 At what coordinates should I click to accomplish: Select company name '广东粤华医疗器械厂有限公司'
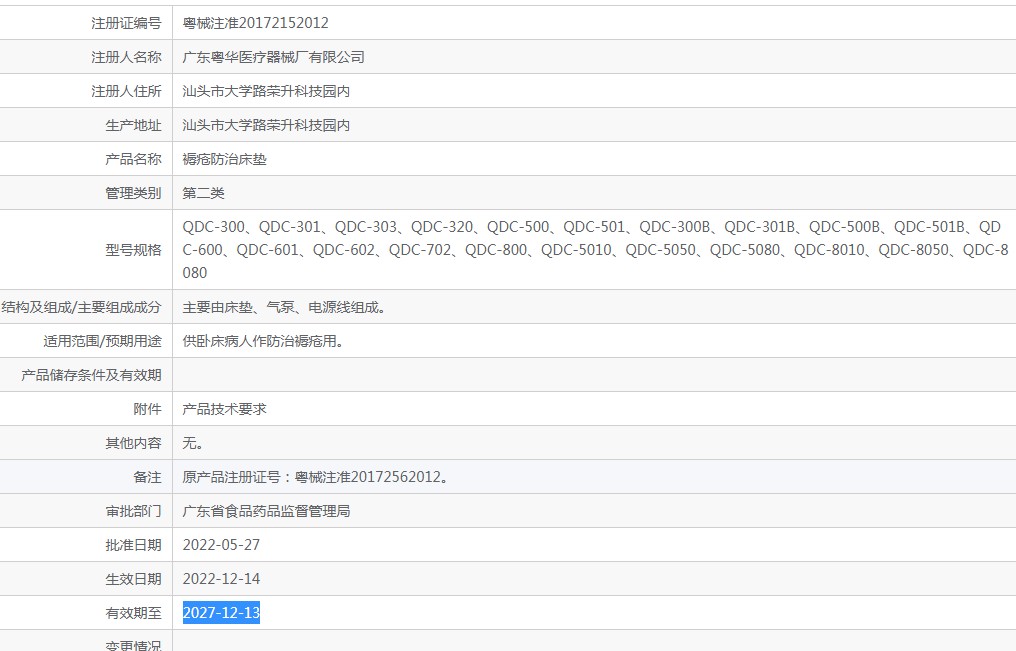pos(273,57)
